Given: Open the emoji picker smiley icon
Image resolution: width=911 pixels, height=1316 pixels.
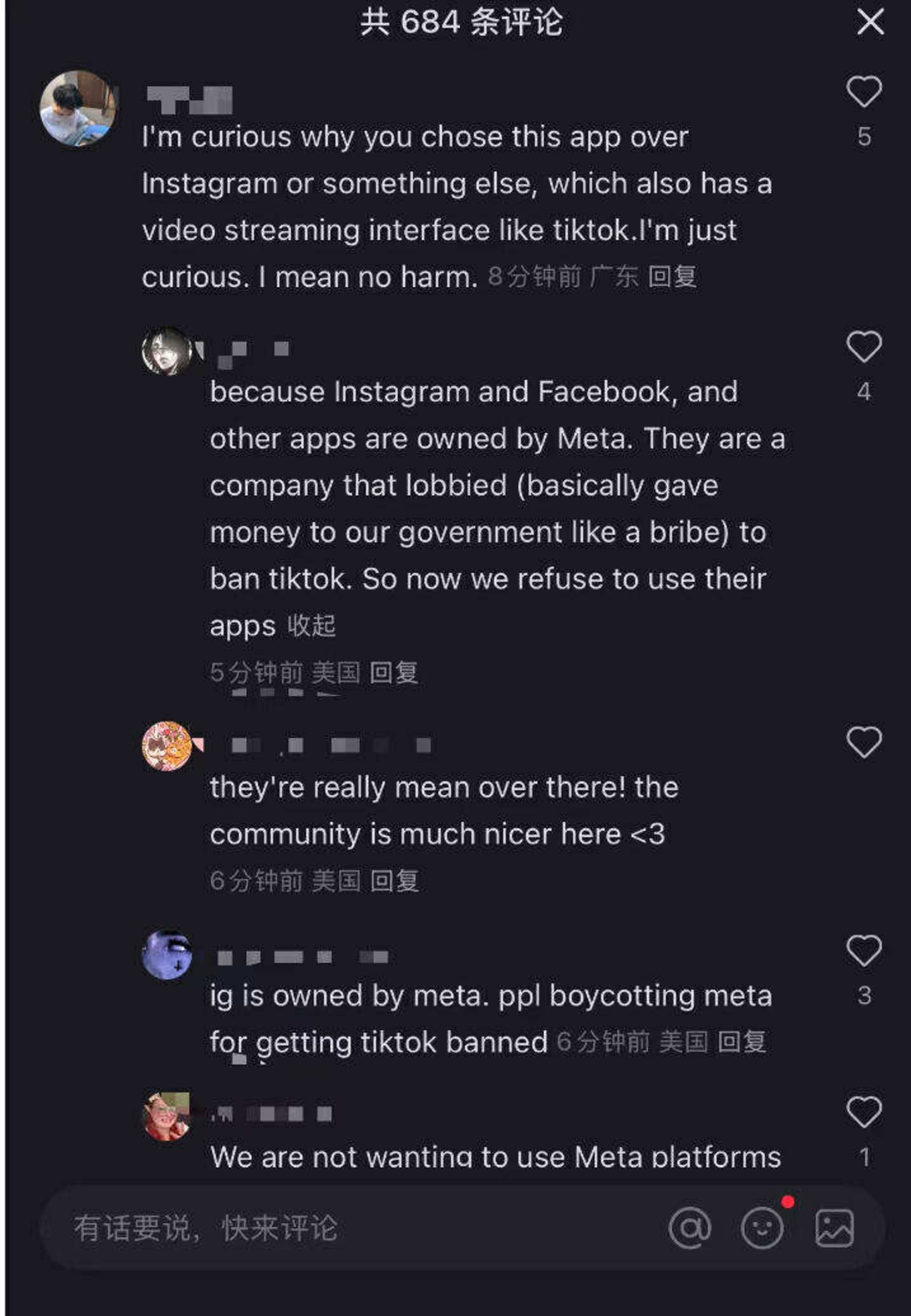Looking at the screenshot, I should tap(762, 1228).
